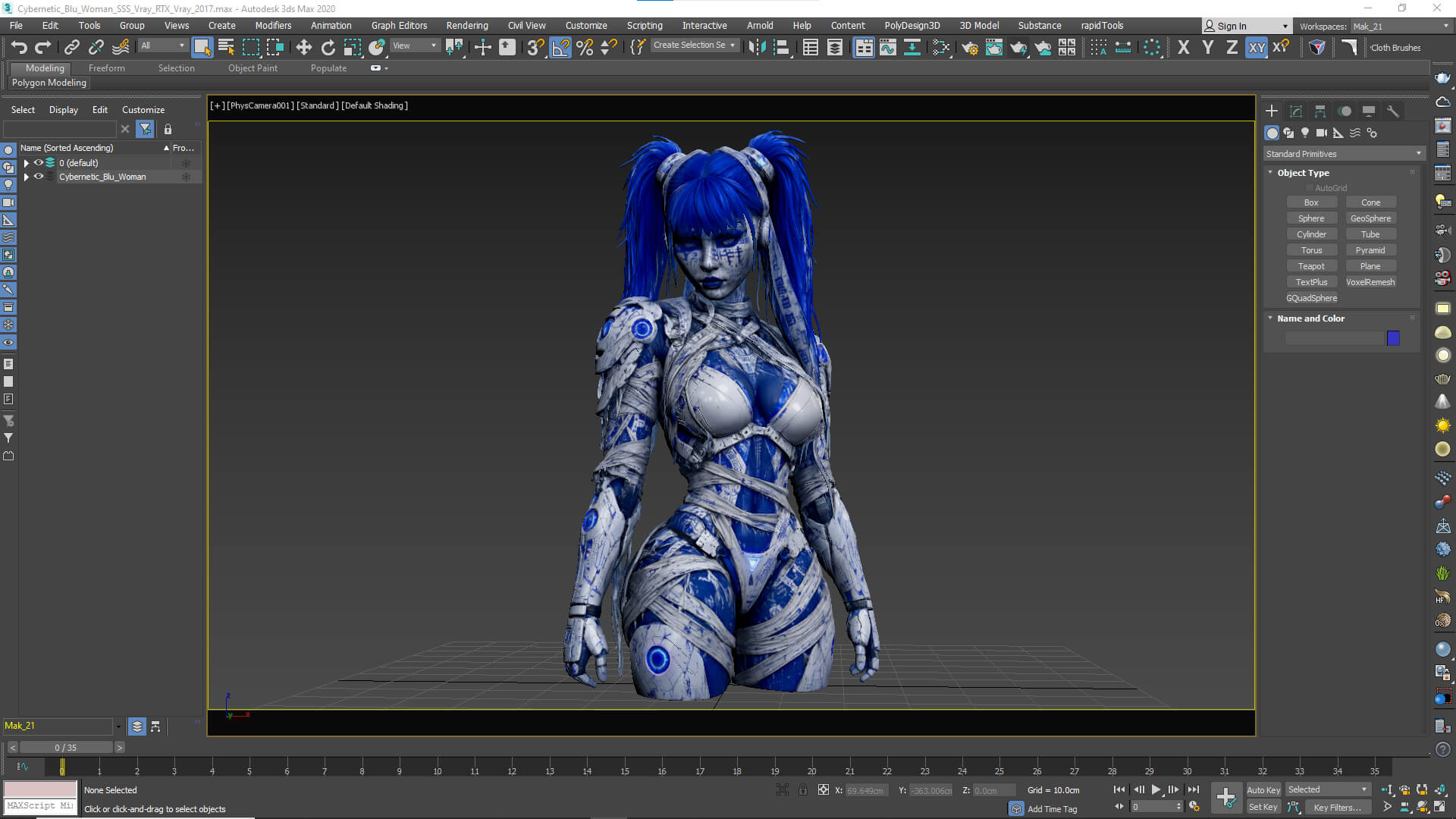Open the Standard Primitives dropdown
The width and height of the screenshot is (1456, 819).
point(1344,154)
